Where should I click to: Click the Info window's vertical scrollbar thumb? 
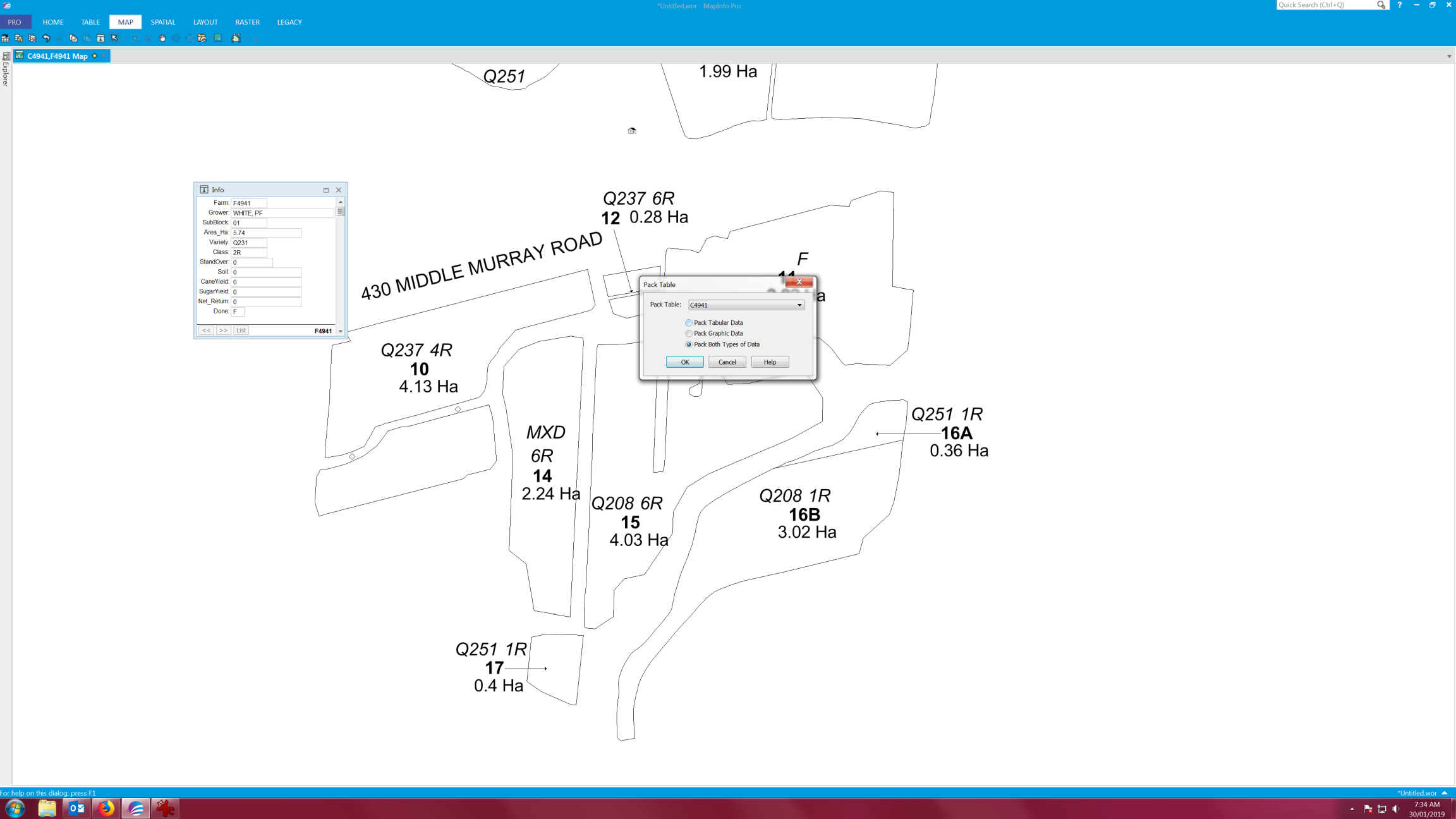click(340, 212)
